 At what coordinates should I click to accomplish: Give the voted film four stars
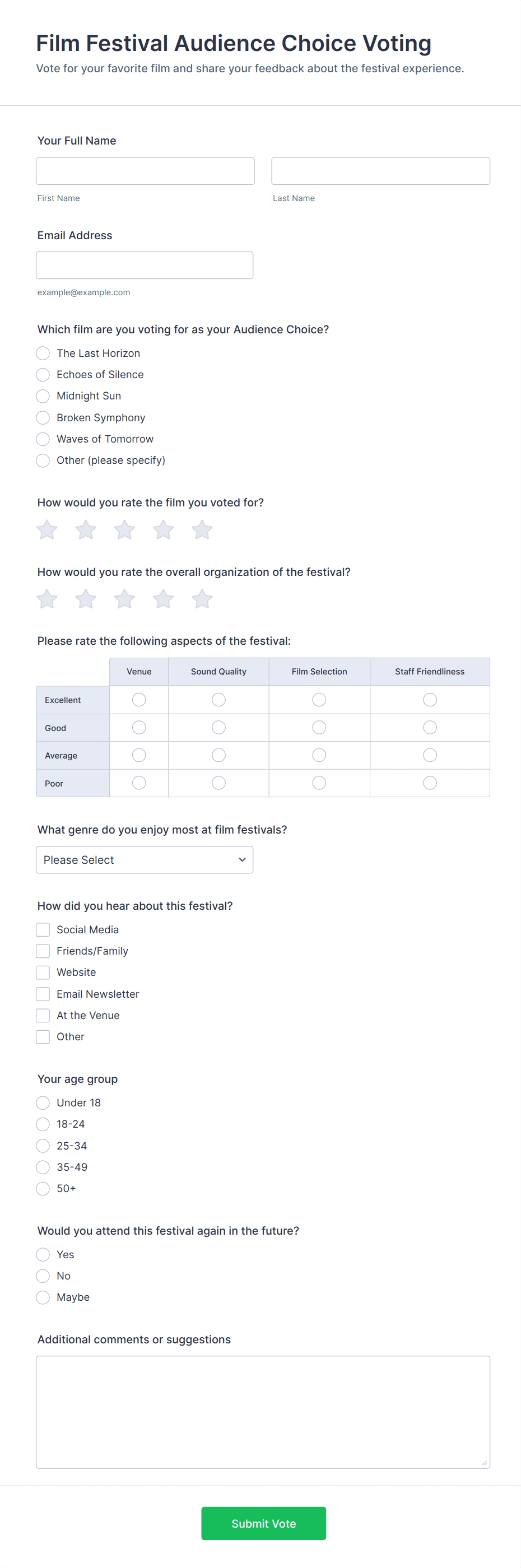[163, 530]
